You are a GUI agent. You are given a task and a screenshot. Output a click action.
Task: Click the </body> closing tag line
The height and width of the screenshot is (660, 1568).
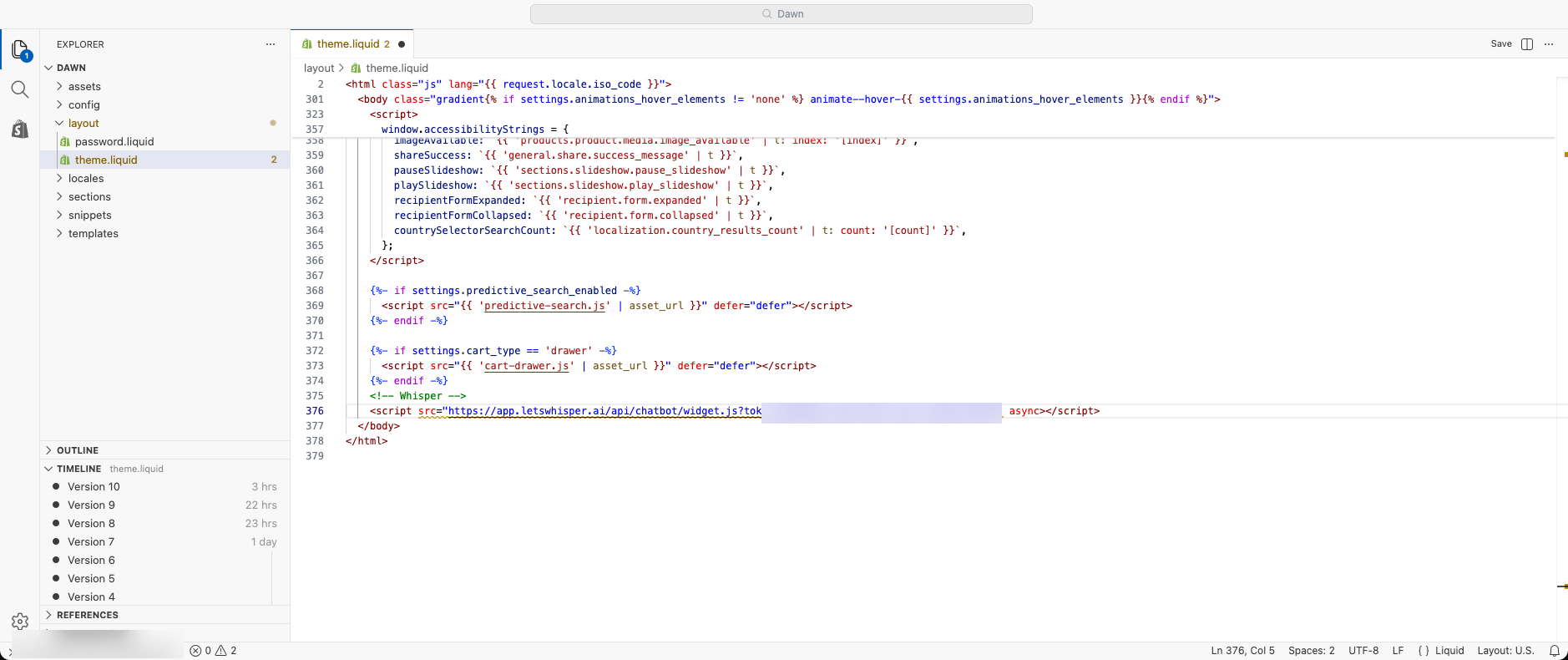pos(379,426)
